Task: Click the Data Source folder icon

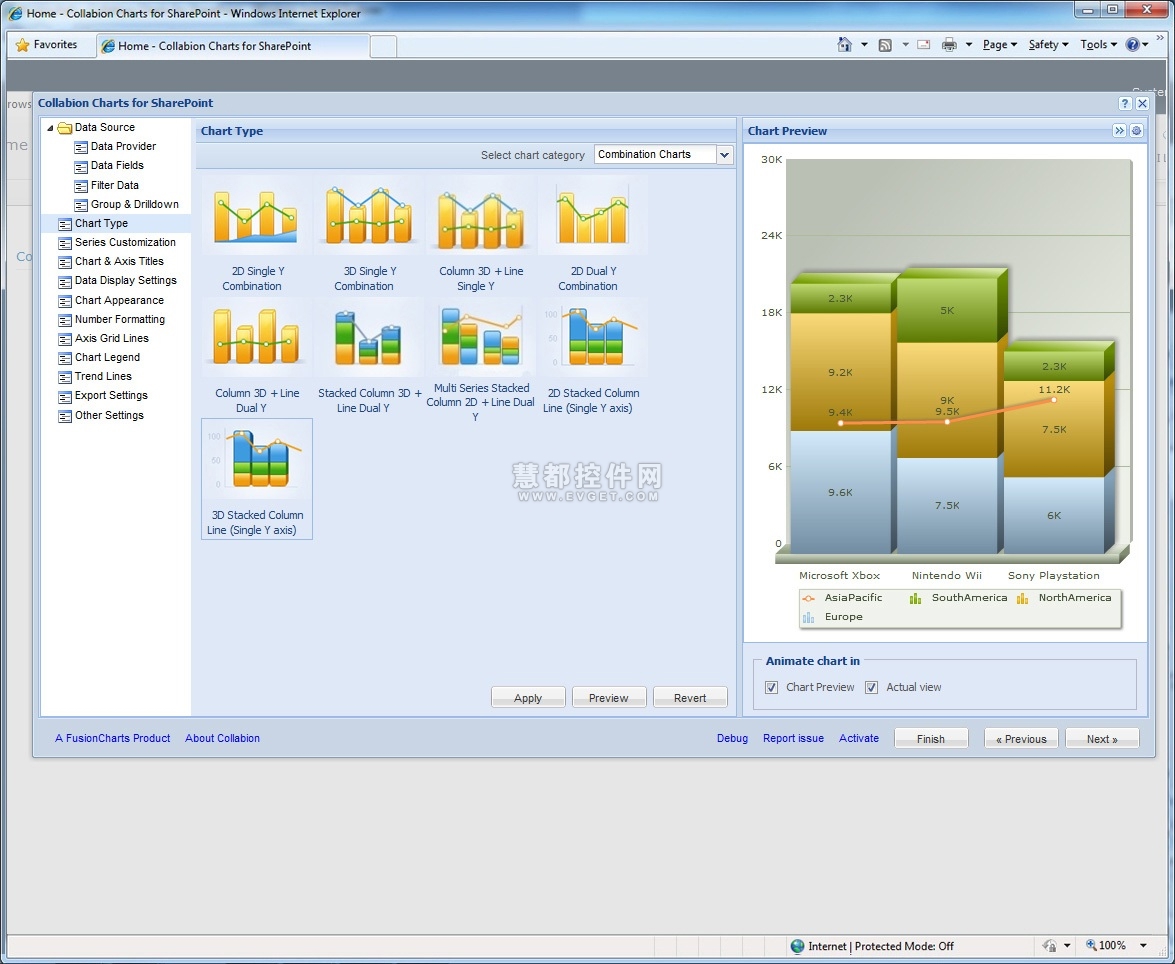Action: (x=64, y=127)
